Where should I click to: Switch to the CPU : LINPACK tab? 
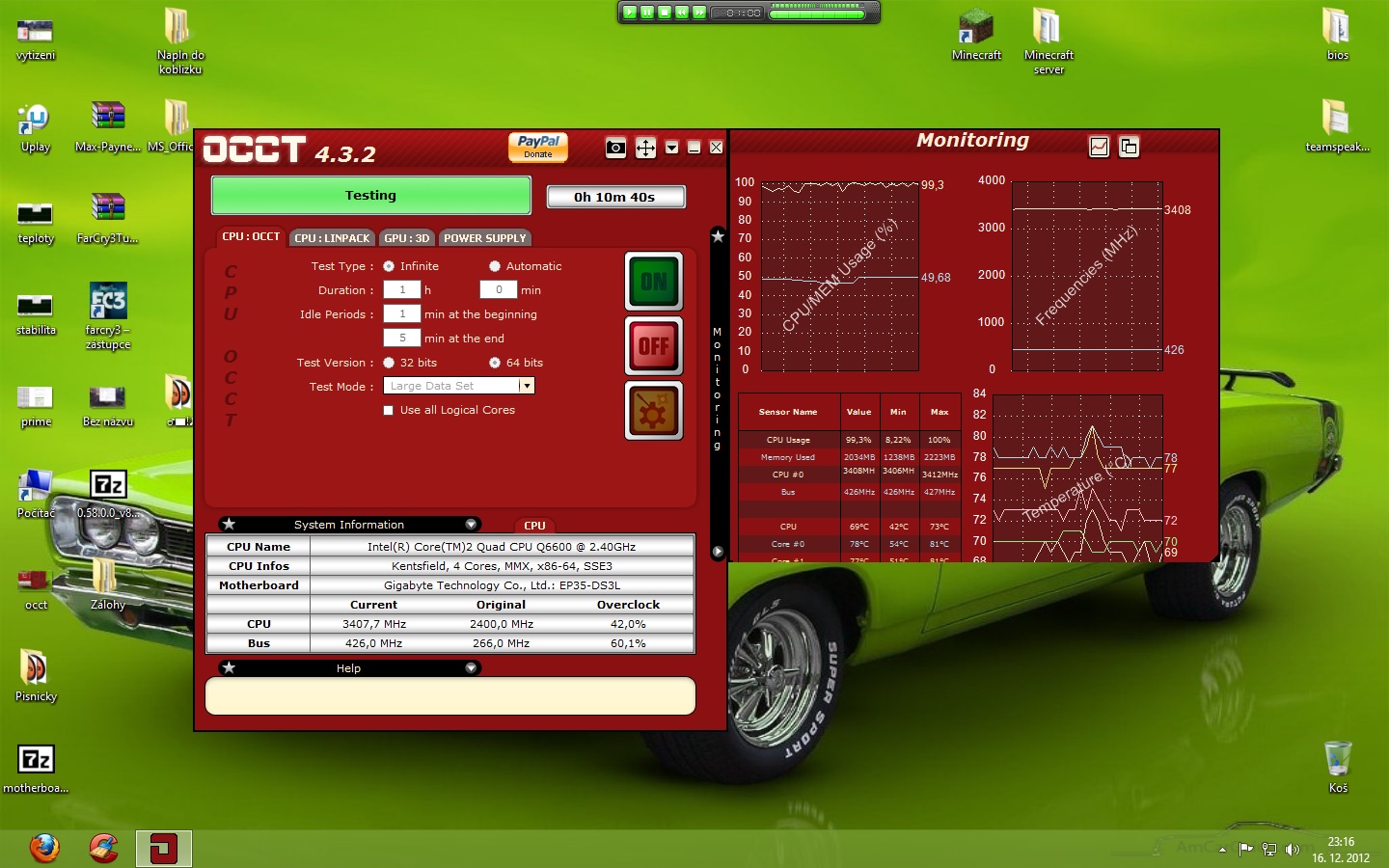click(x=332, y=238)
